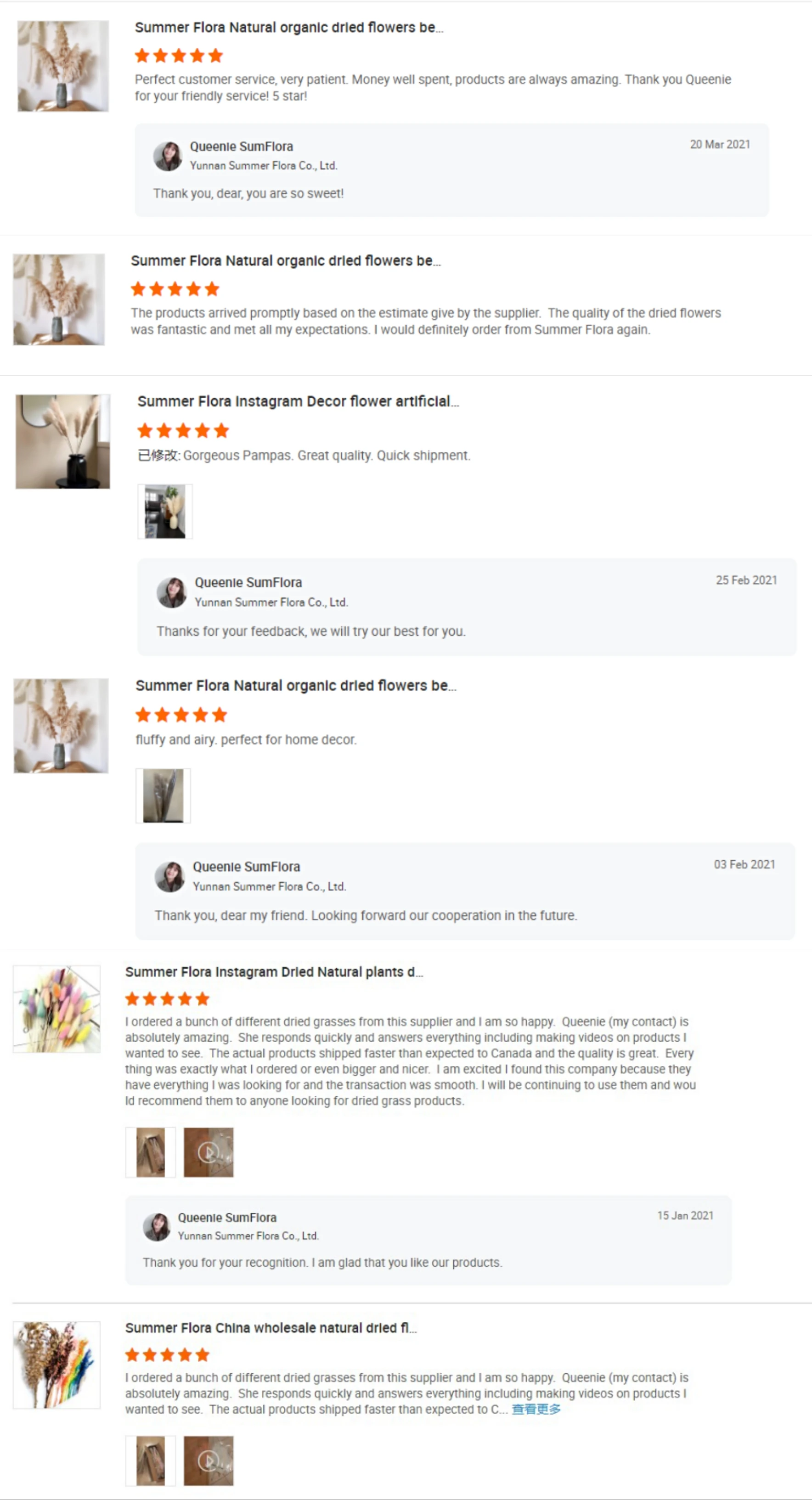Open 'Summer Flora Instagram Dried Natural plants' title
The image size is (812, 1500).
pos(274,972)
